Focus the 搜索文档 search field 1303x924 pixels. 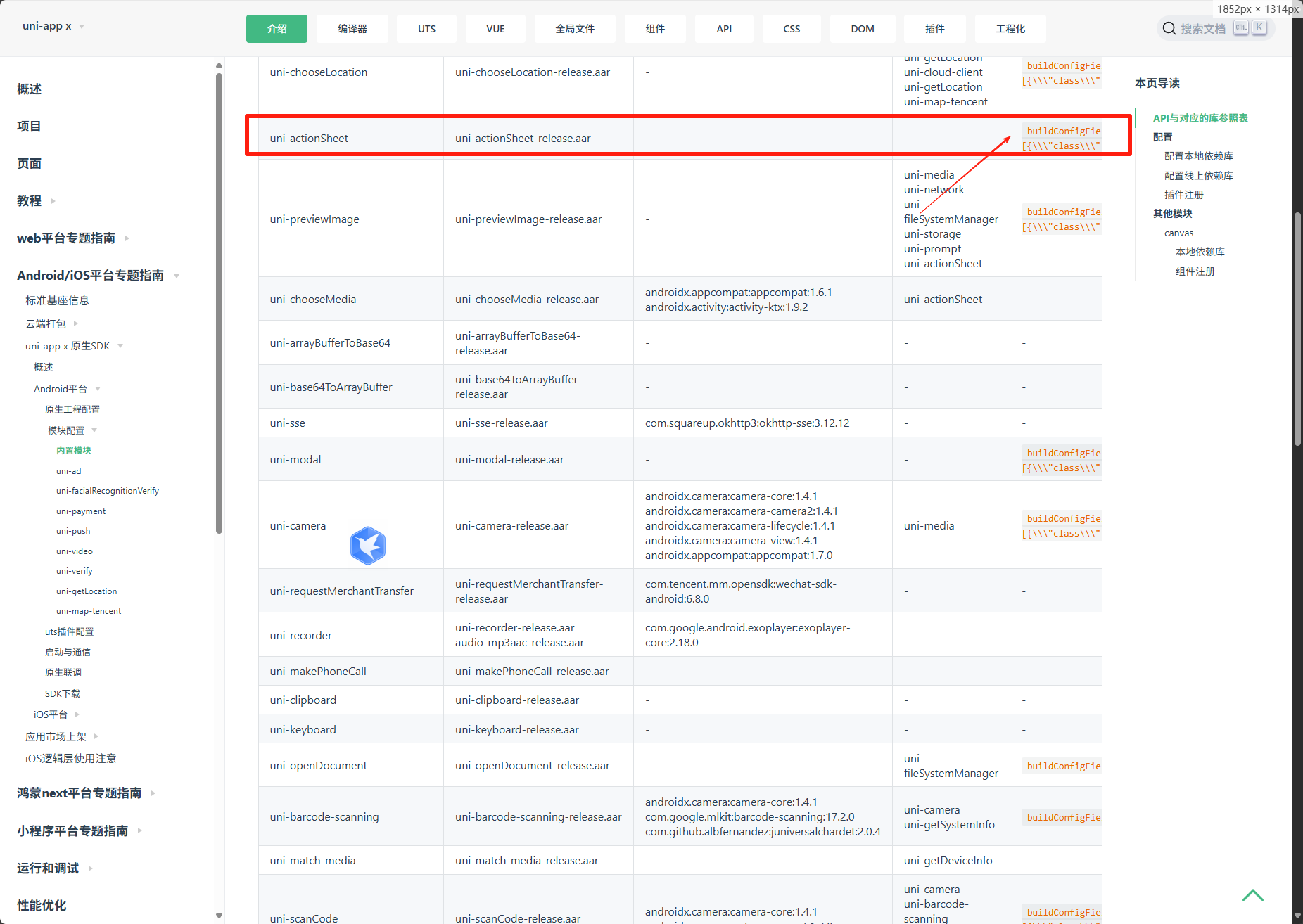tap(1215, 28)
